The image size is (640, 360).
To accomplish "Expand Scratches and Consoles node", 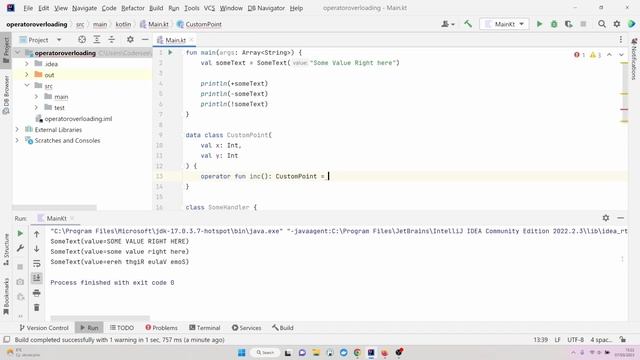I will tap(18, 140).
